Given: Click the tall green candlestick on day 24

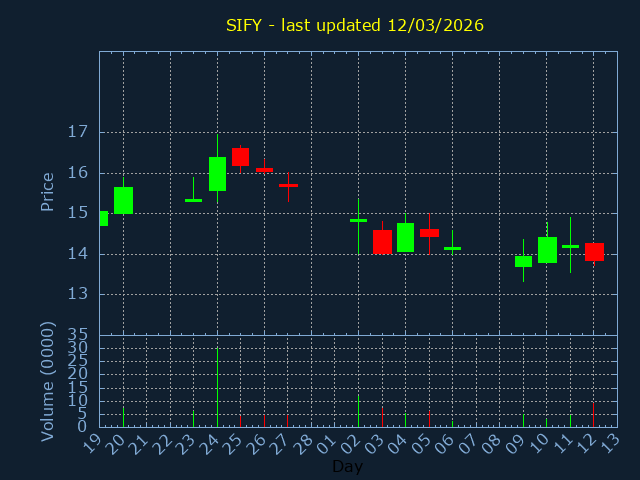Looking at the screenshot, I should point(218,174).
